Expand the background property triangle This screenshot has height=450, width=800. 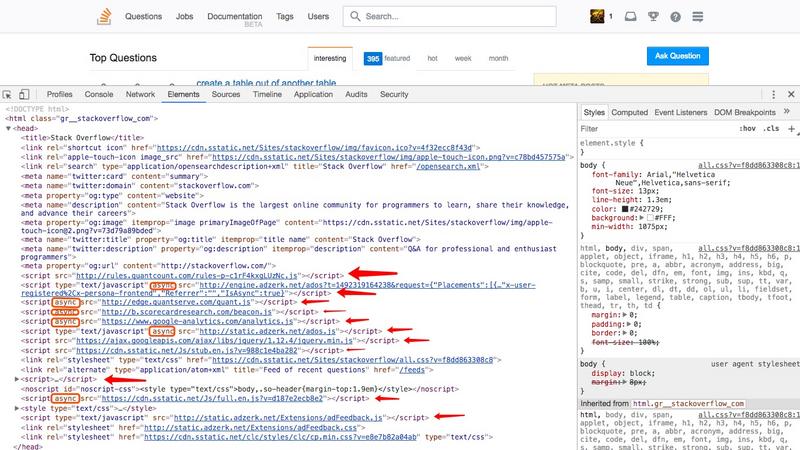point(642,218)
